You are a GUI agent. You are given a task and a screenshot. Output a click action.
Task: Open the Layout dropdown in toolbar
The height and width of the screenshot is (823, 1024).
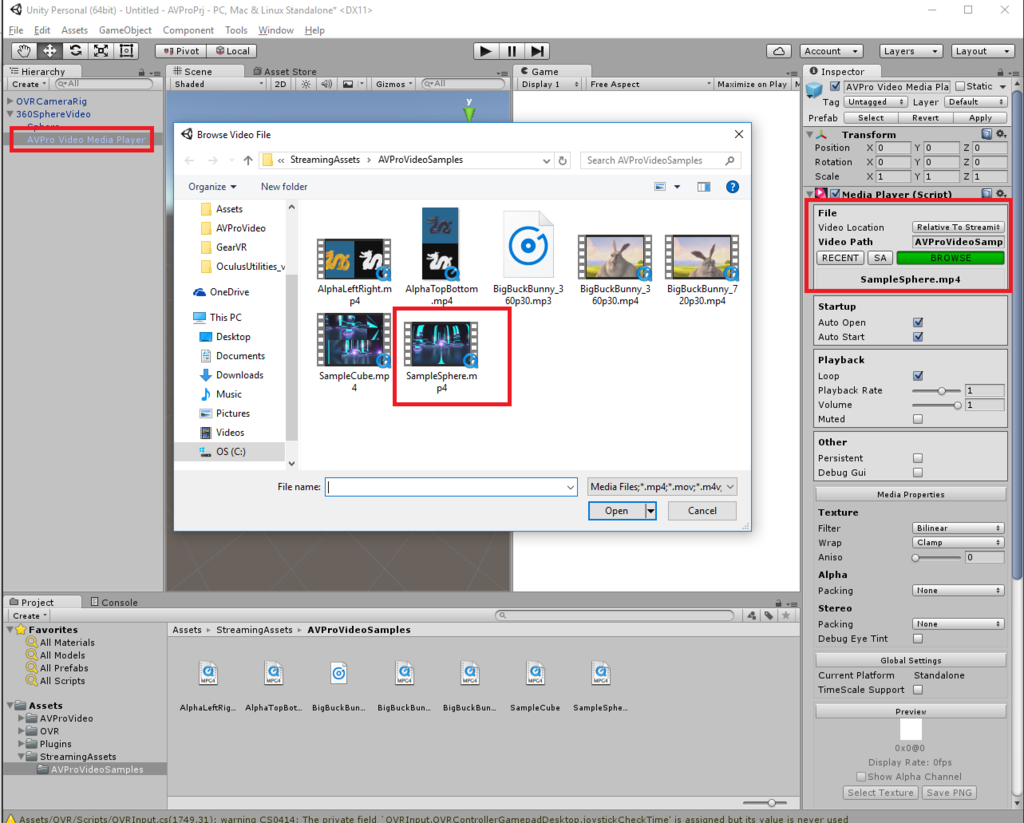[x=982, y=51]
